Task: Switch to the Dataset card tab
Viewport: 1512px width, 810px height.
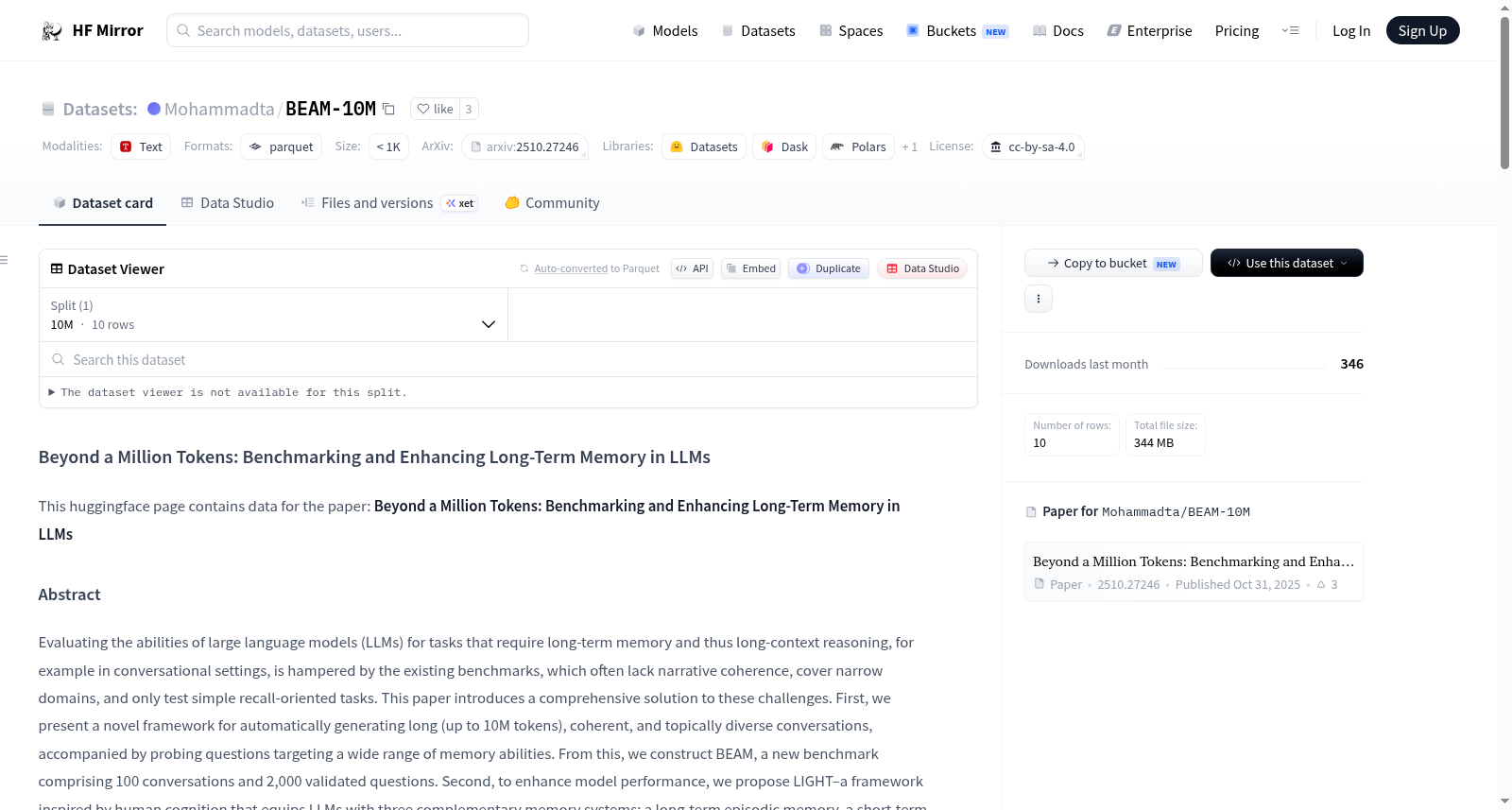Action: (102, 203)
